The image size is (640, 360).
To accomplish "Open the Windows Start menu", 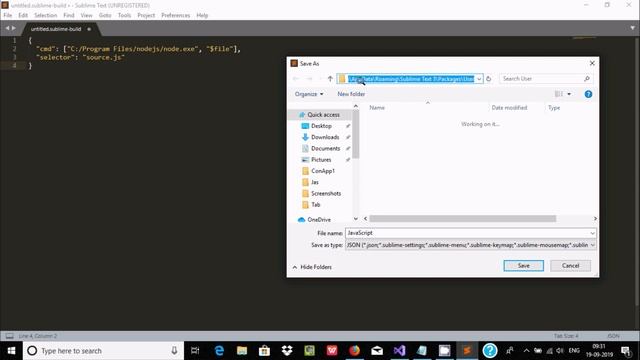I will tap(11, 351).
